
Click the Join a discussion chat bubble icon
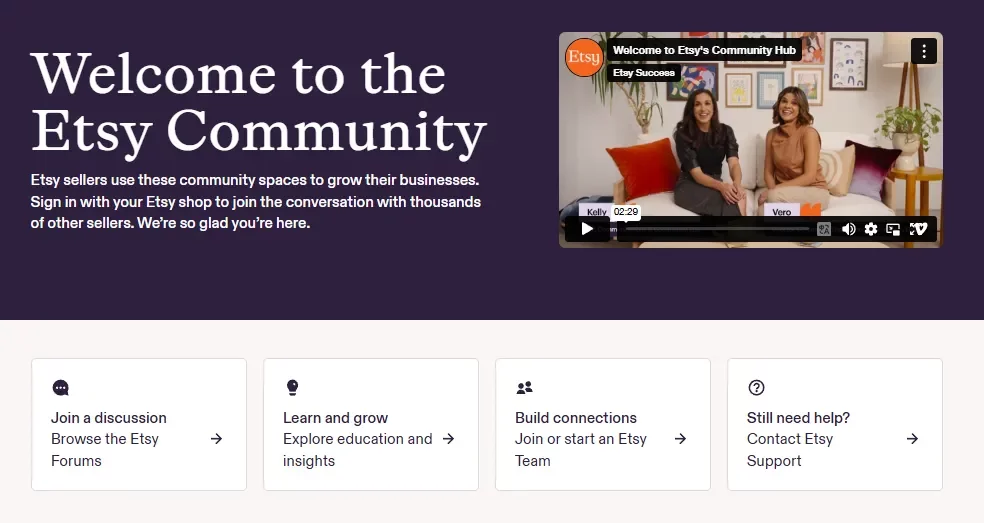(x=60, y=388)
